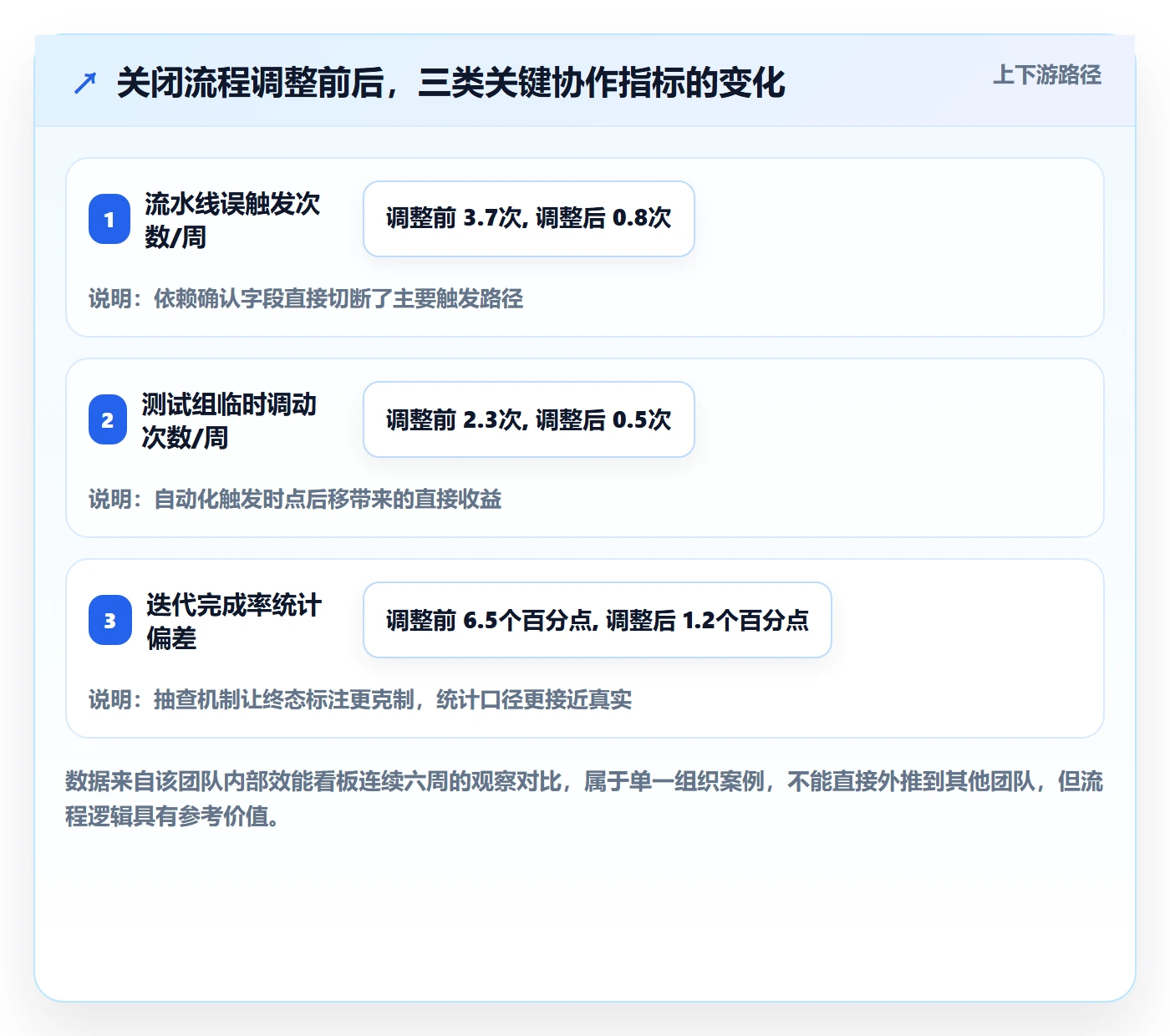
Task: Click the metric title 迭代完成率统计偏差
Action: click(x=234, y=621)
